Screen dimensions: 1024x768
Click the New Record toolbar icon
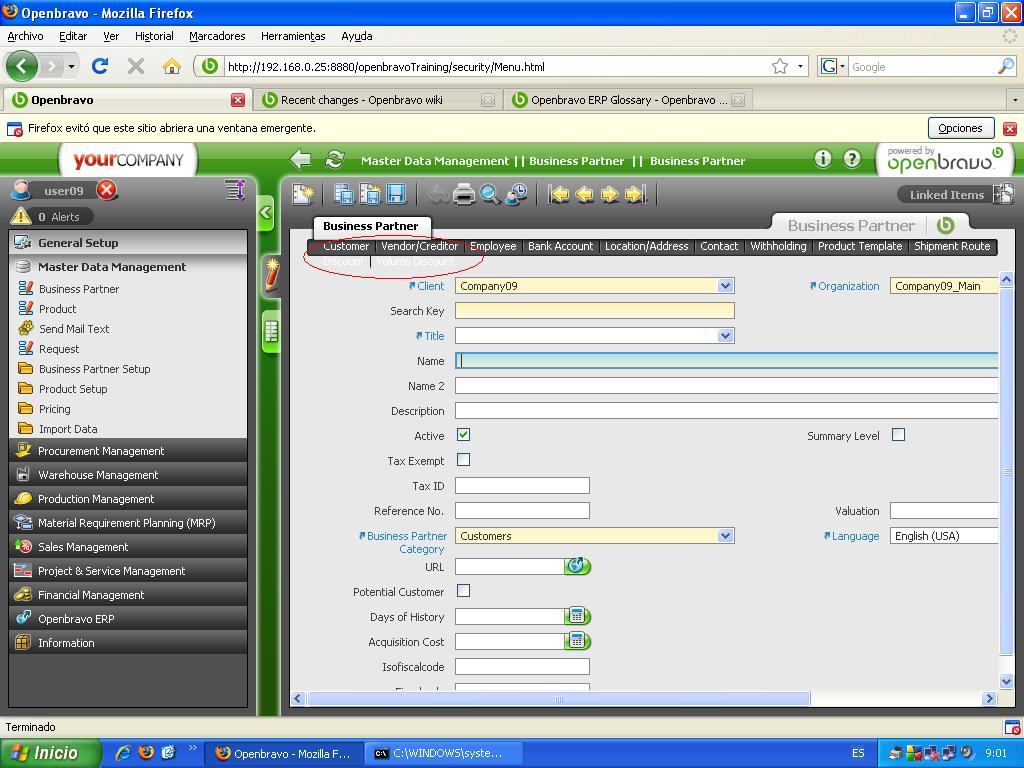click(302, 194)
